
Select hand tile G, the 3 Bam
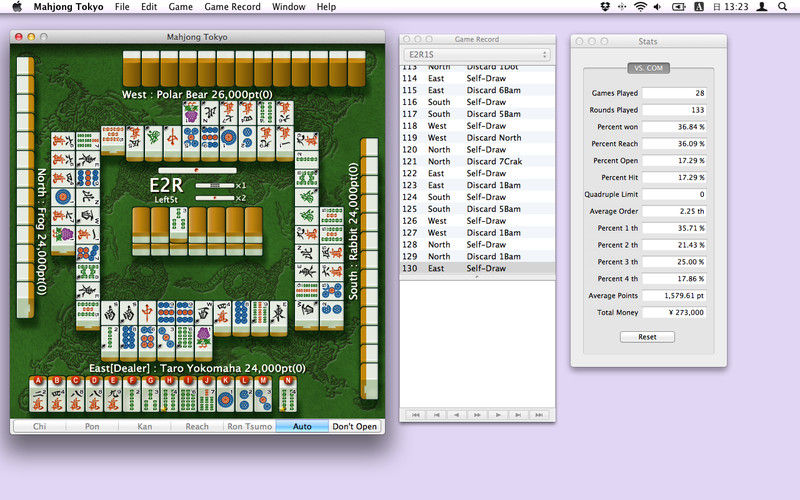pyautogui.click(x=151, y=396)
